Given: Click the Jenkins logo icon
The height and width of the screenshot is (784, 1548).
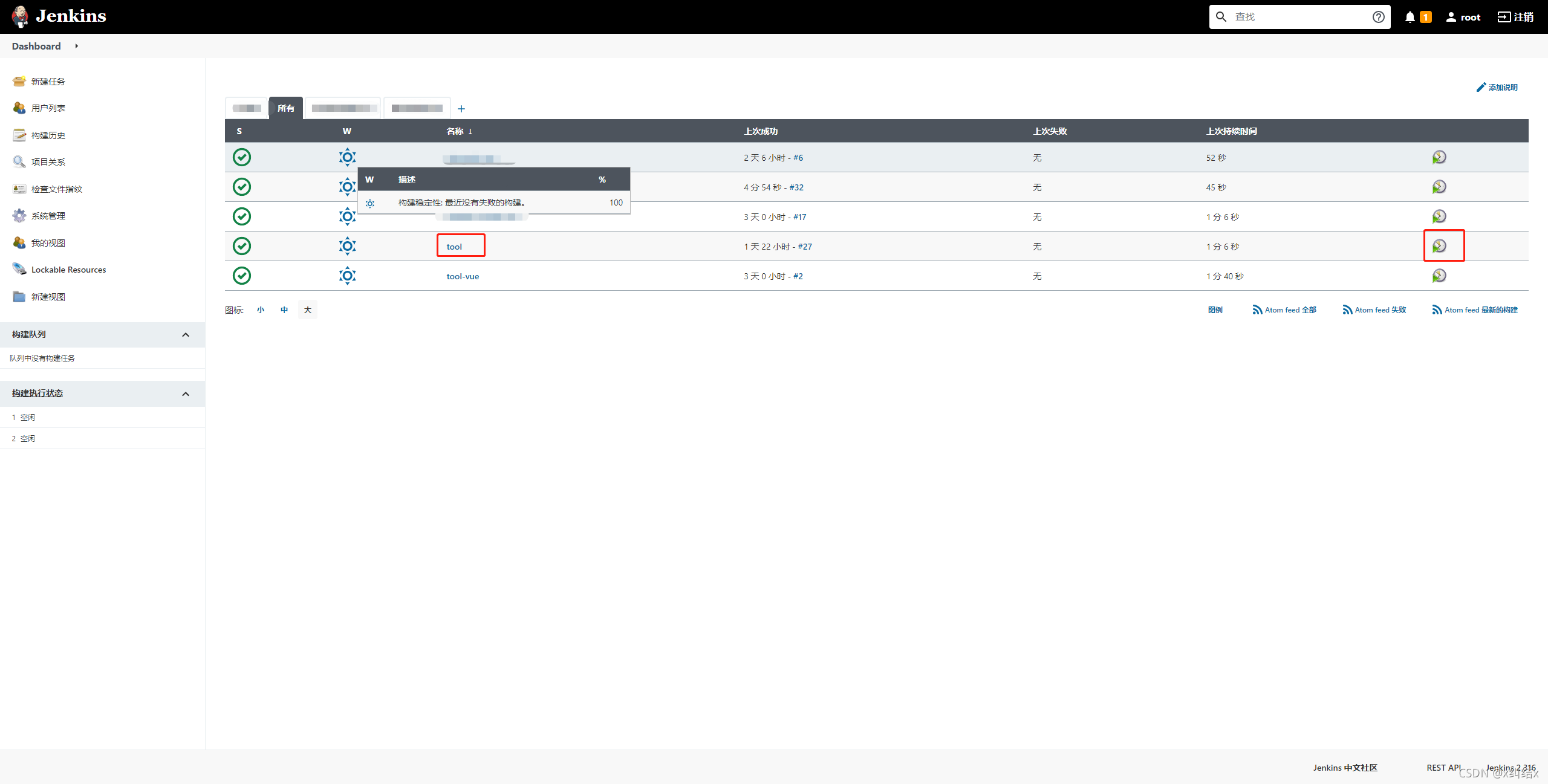Looking at the screenshot, I should pyautogui.click(x=20, y=16).
